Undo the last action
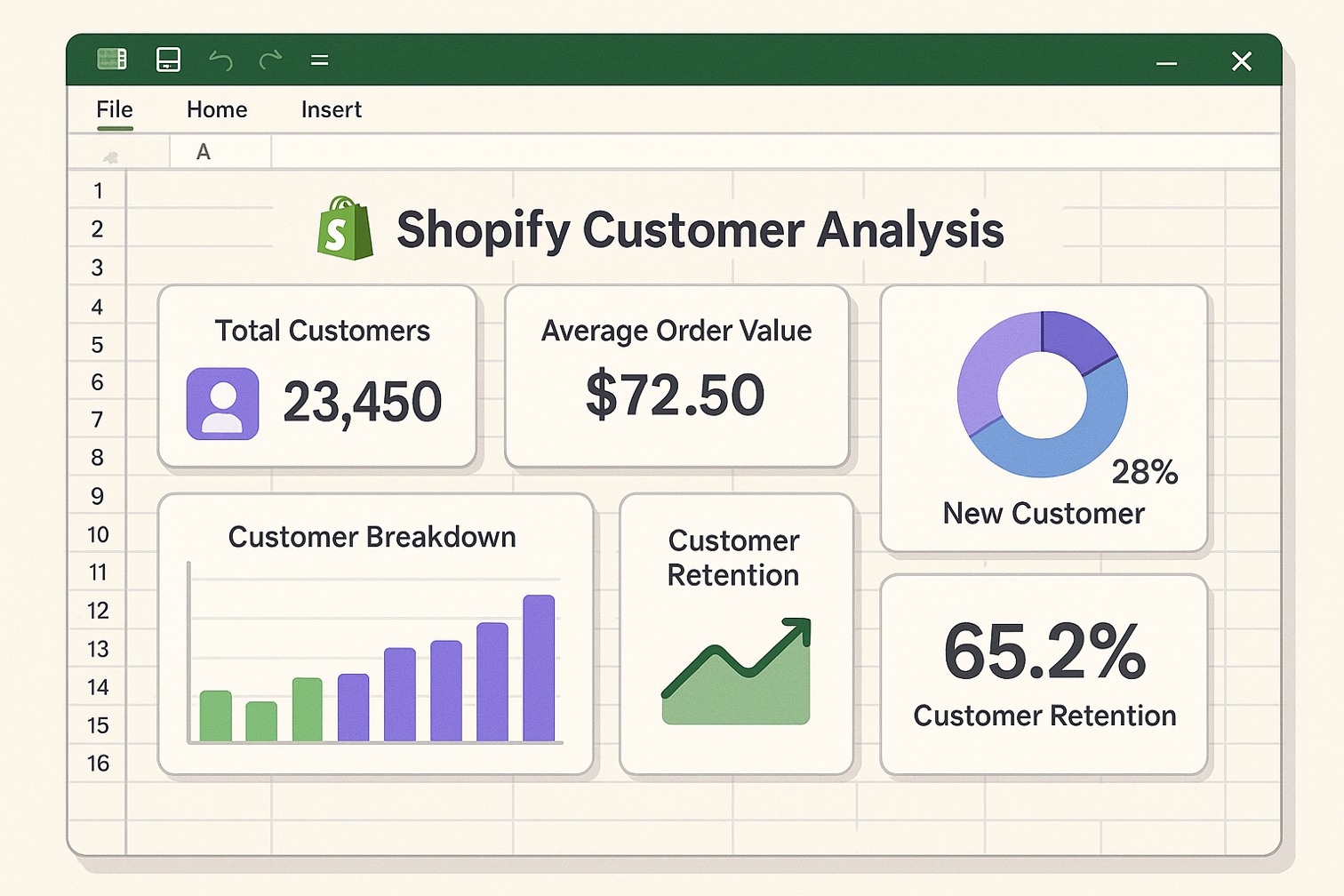Viewport: 1344px width, 896px height. [220, 60]
